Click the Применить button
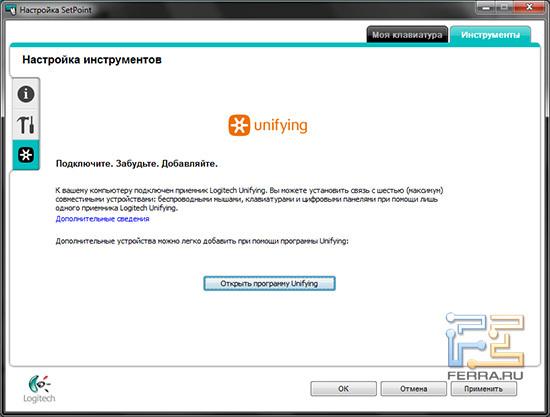This screenshot has width=550, height=417. [483, 389]
